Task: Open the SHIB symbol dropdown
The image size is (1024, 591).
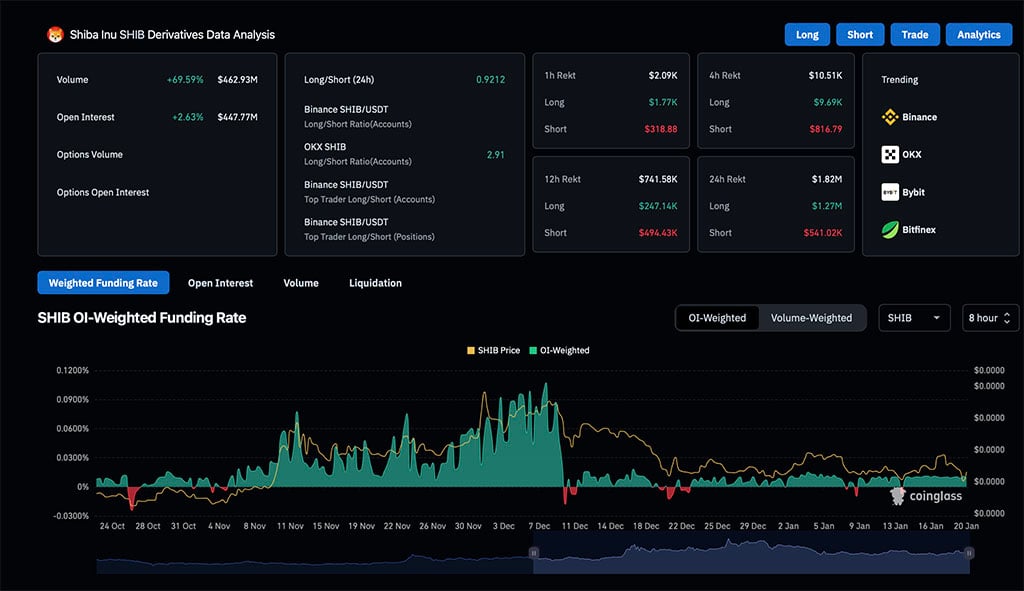Action: point(913,317)
